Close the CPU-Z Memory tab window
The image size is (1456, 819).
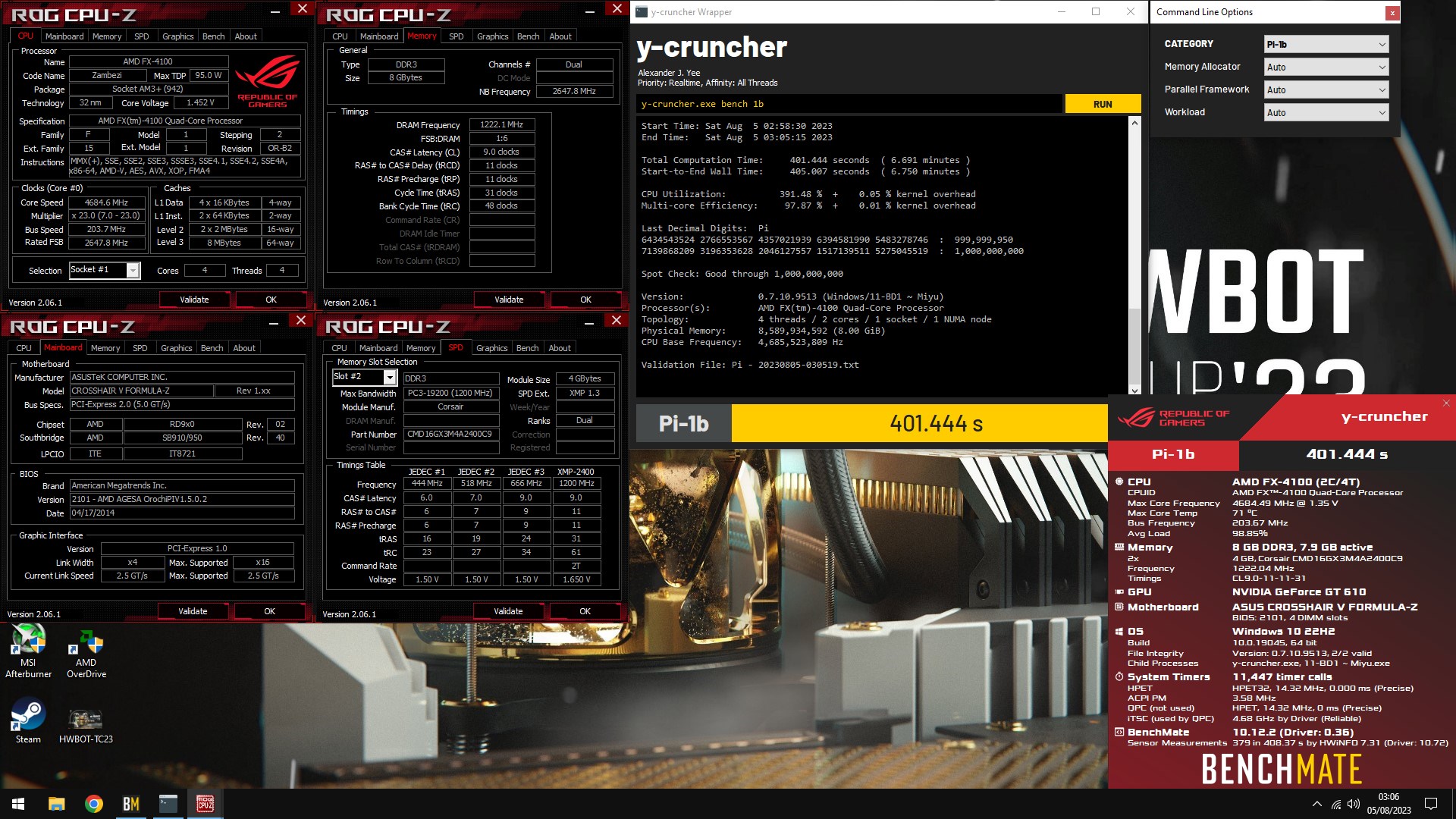(617, 8)
